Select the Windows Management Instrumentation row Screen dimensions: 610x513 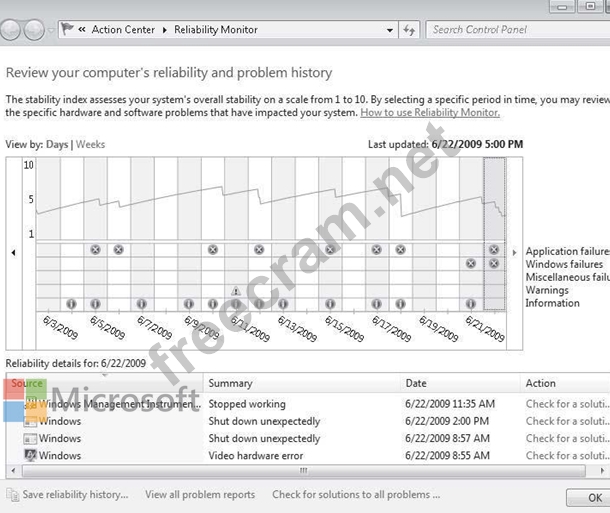(x=308, y=404)
